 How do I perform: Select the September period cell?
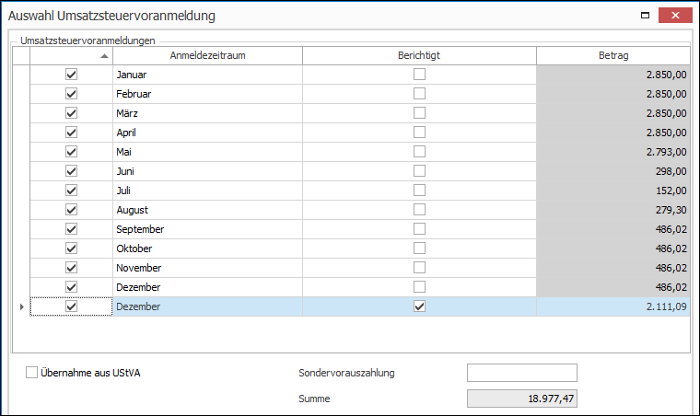(208, 229)
